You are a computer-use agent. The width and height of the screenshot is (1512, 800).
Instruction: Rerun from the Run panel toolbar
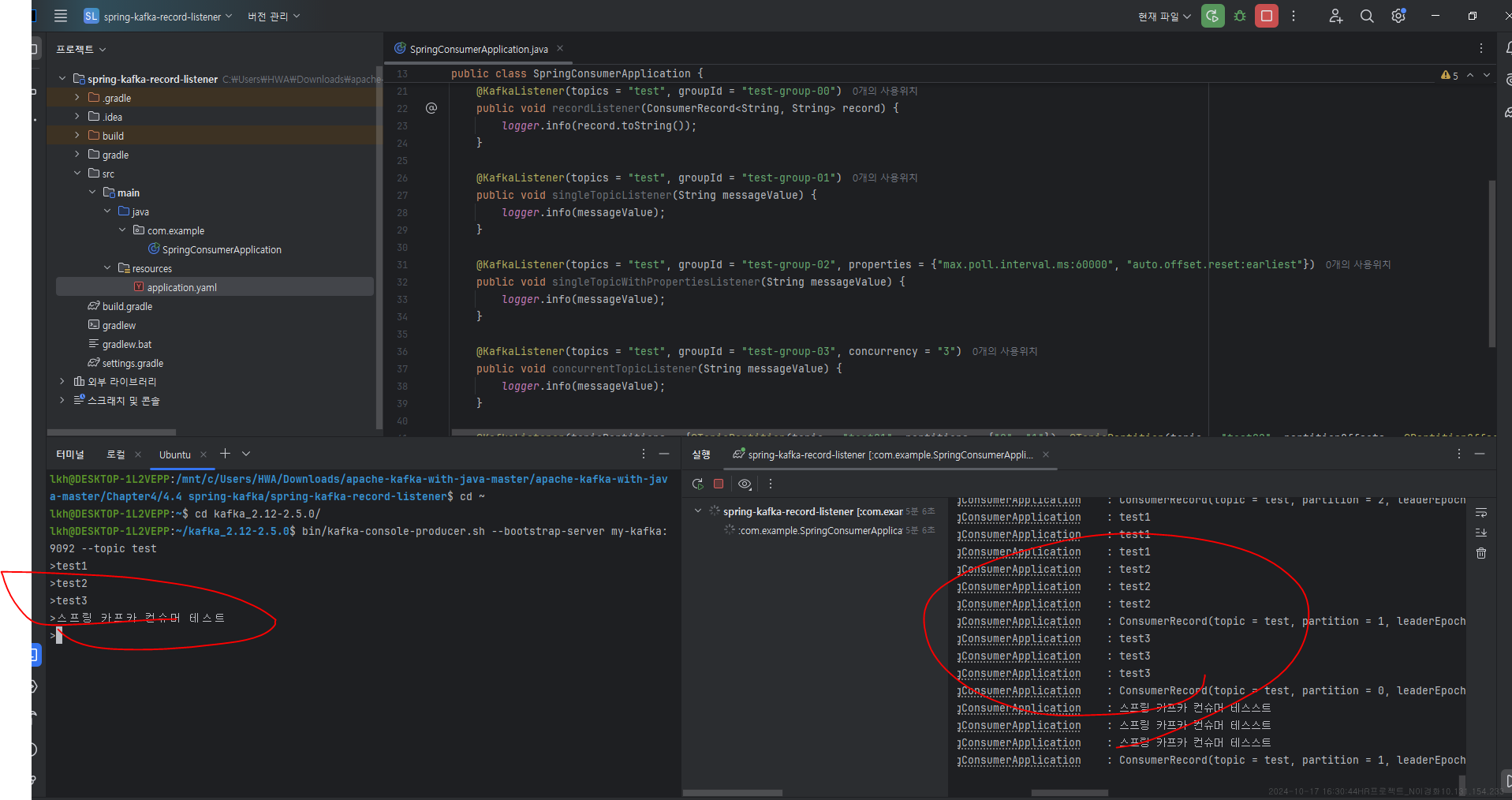point(697,484)
